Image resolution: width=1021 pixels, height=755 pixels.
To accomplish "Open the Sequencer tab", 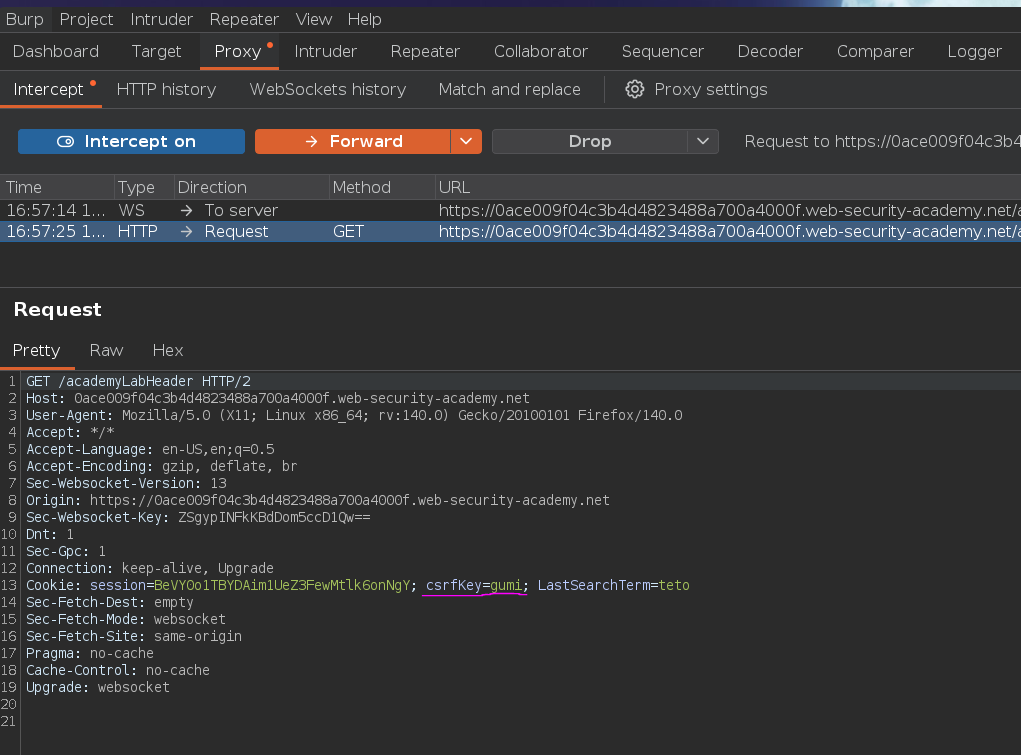I will 663,51.
